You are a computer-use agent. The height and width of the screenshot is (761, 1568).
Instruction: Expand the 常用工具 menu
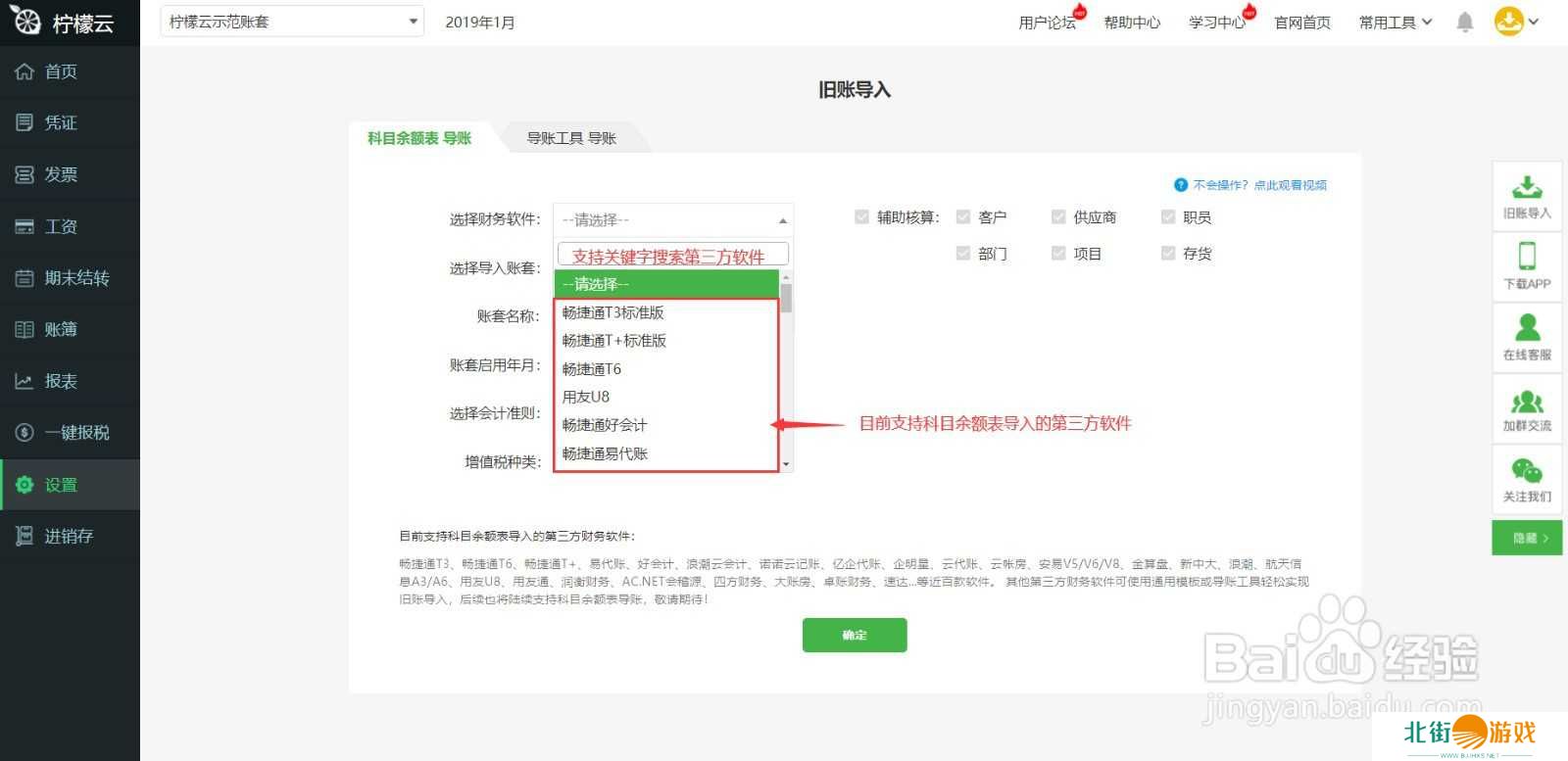tap(1395, 23)
